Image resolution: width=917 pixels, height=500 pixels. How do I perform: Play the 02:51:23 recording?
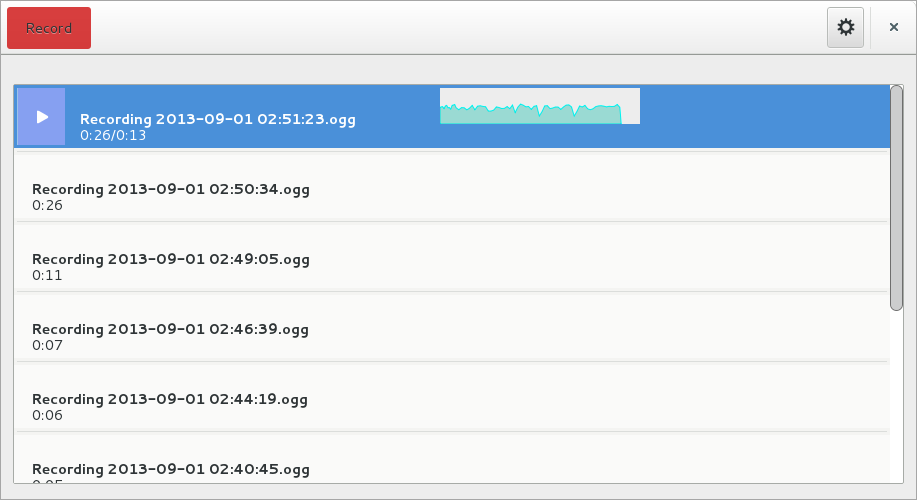pyautogui.click(x=41, y=116)
